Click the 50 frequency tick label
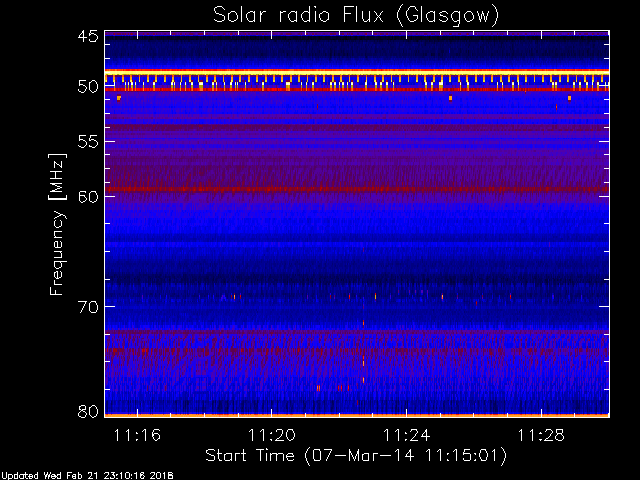Image resolution: width=640 pixels, height=480 pixels. 88,87
